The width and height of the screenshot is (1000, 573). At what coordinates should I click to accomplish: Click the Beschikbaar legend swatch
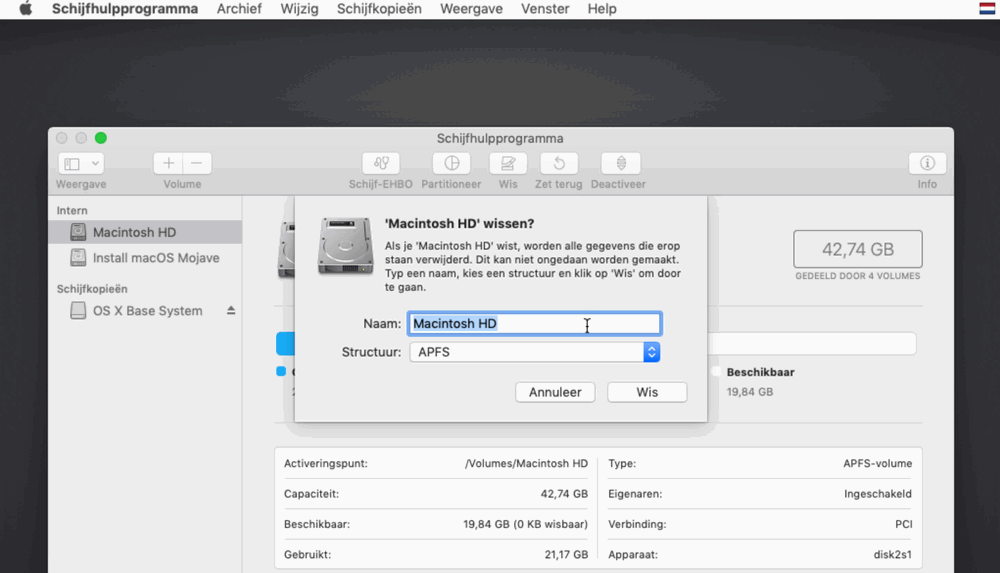tap(716, 371)
